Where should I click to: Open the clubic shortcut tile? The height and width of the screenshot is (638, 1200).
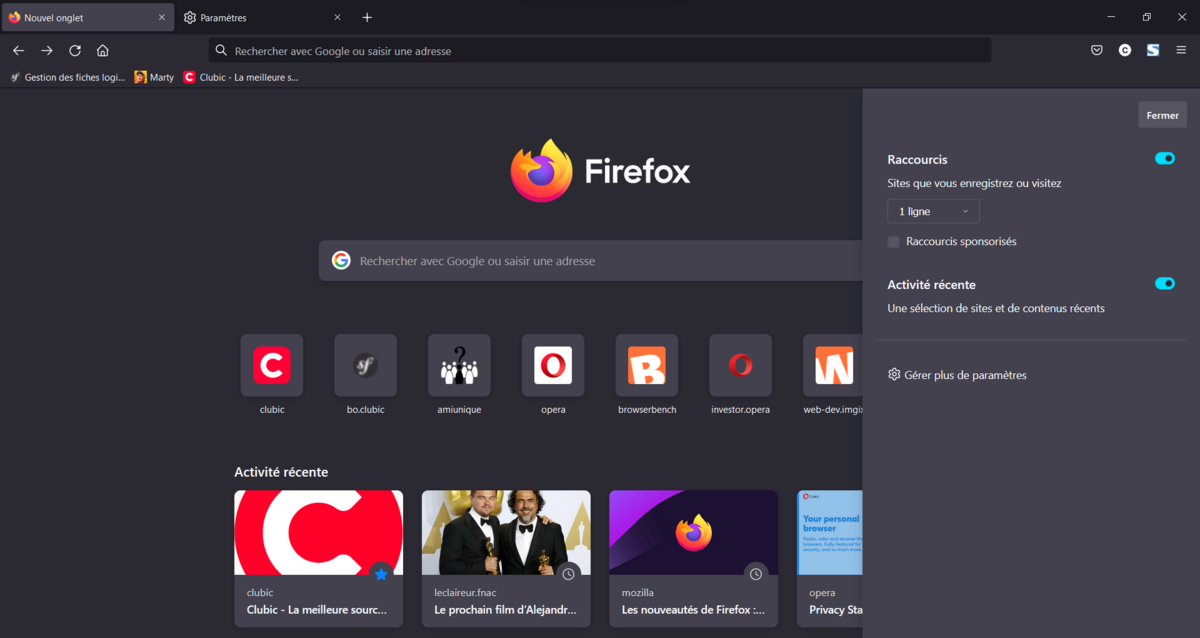272,365
